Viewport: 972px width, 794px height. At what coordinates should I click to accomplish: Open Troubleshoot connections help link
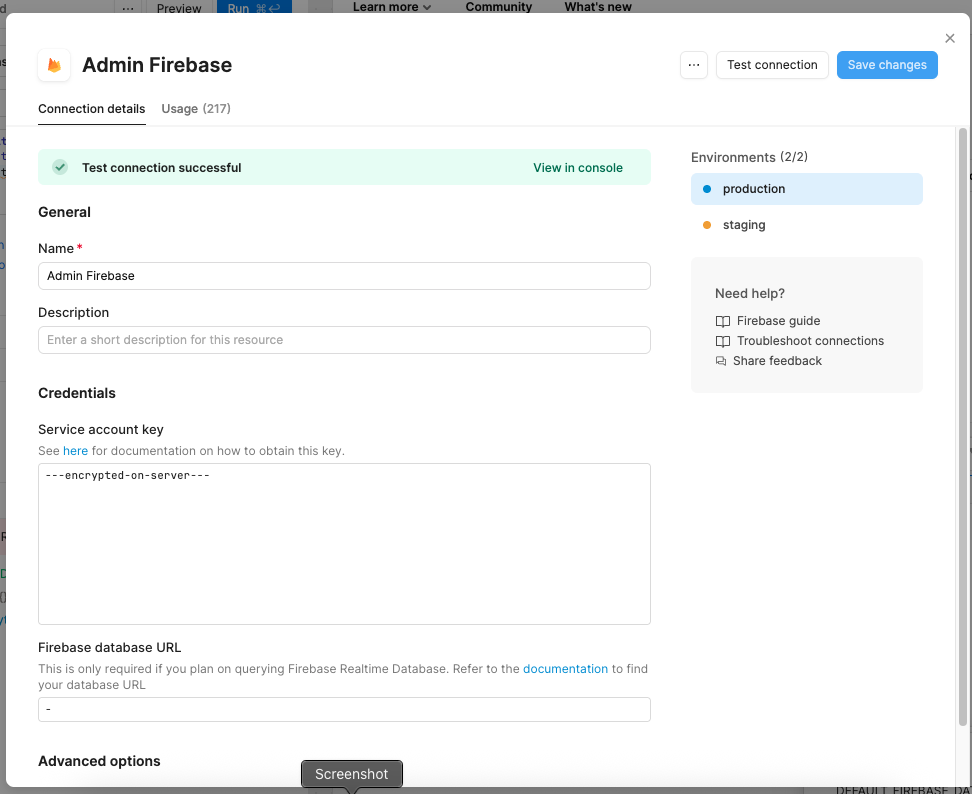coord(810,342)
